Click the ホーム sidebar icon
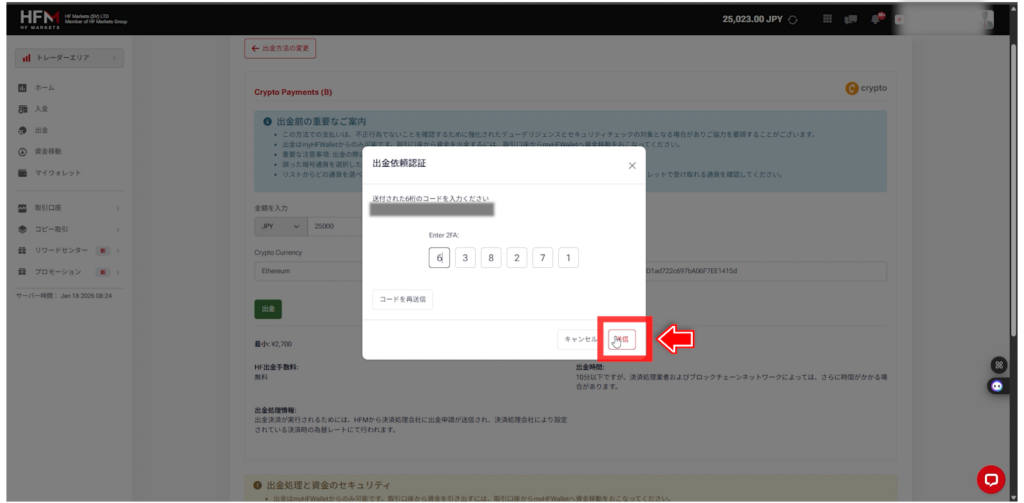The width and height of the screenshot is (1024, 503). pyautogui.click(x=22, y=88)
